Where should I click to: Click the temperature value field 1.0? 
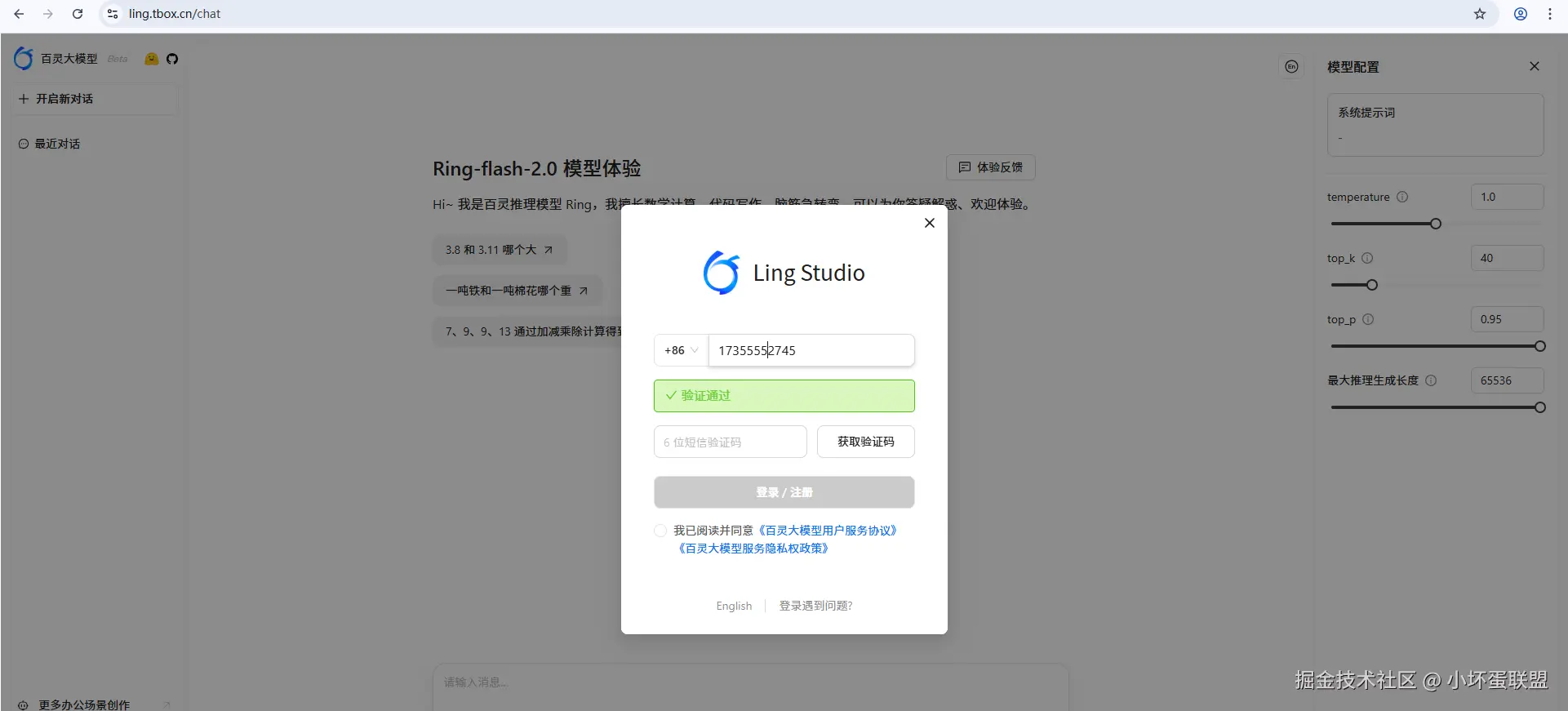1508,197
